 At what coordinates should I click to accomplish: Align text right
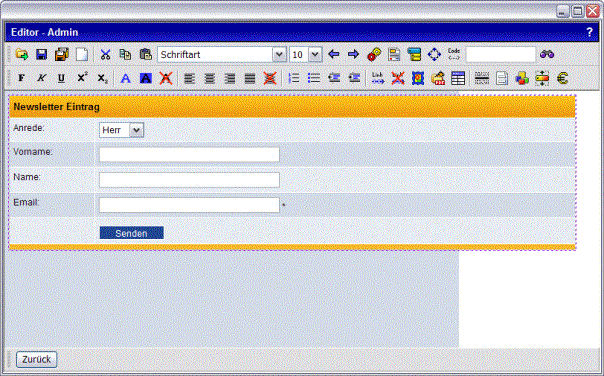point(230,78)
